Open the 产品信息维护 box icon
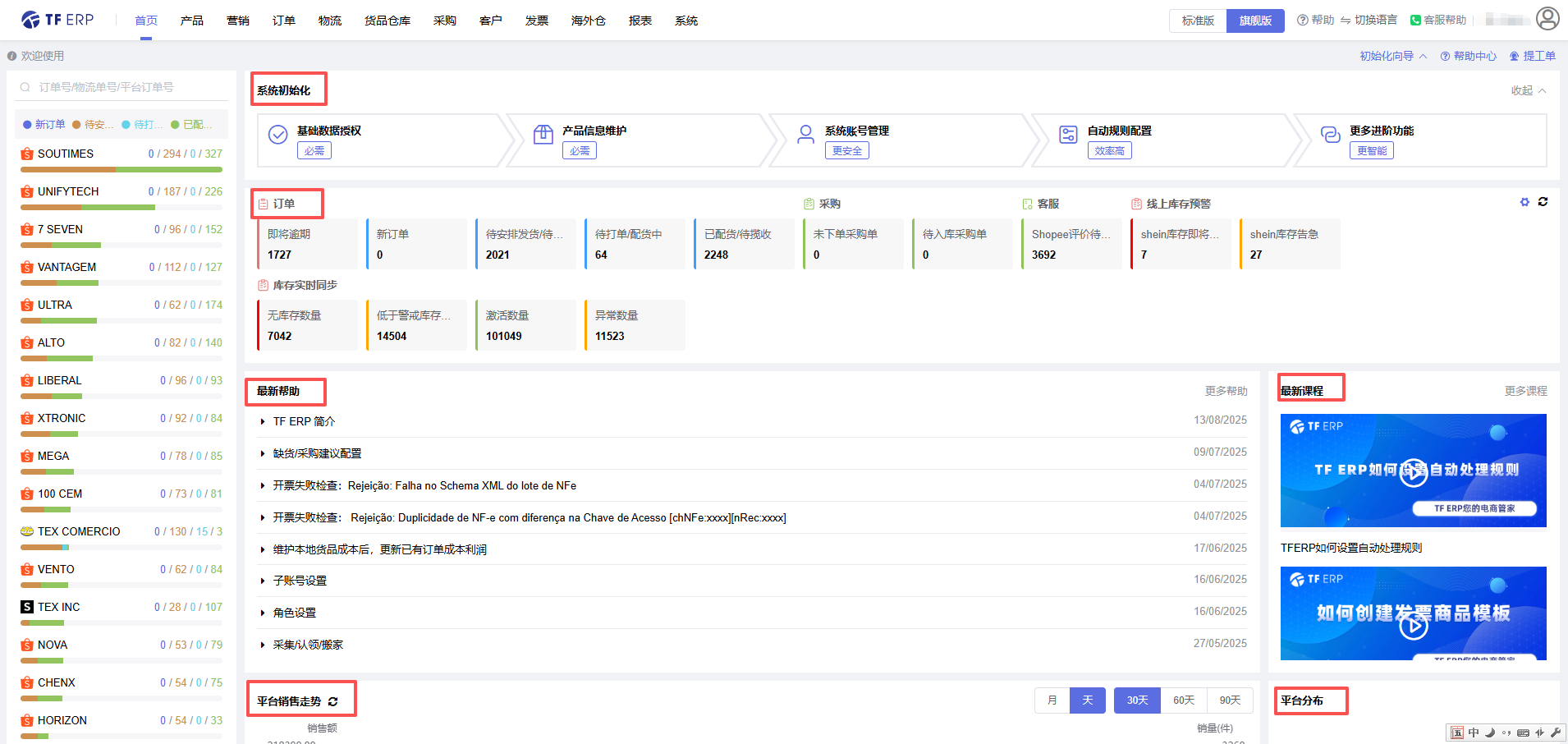The width and height of the screenshot is (1568, 744). point(543,135)
